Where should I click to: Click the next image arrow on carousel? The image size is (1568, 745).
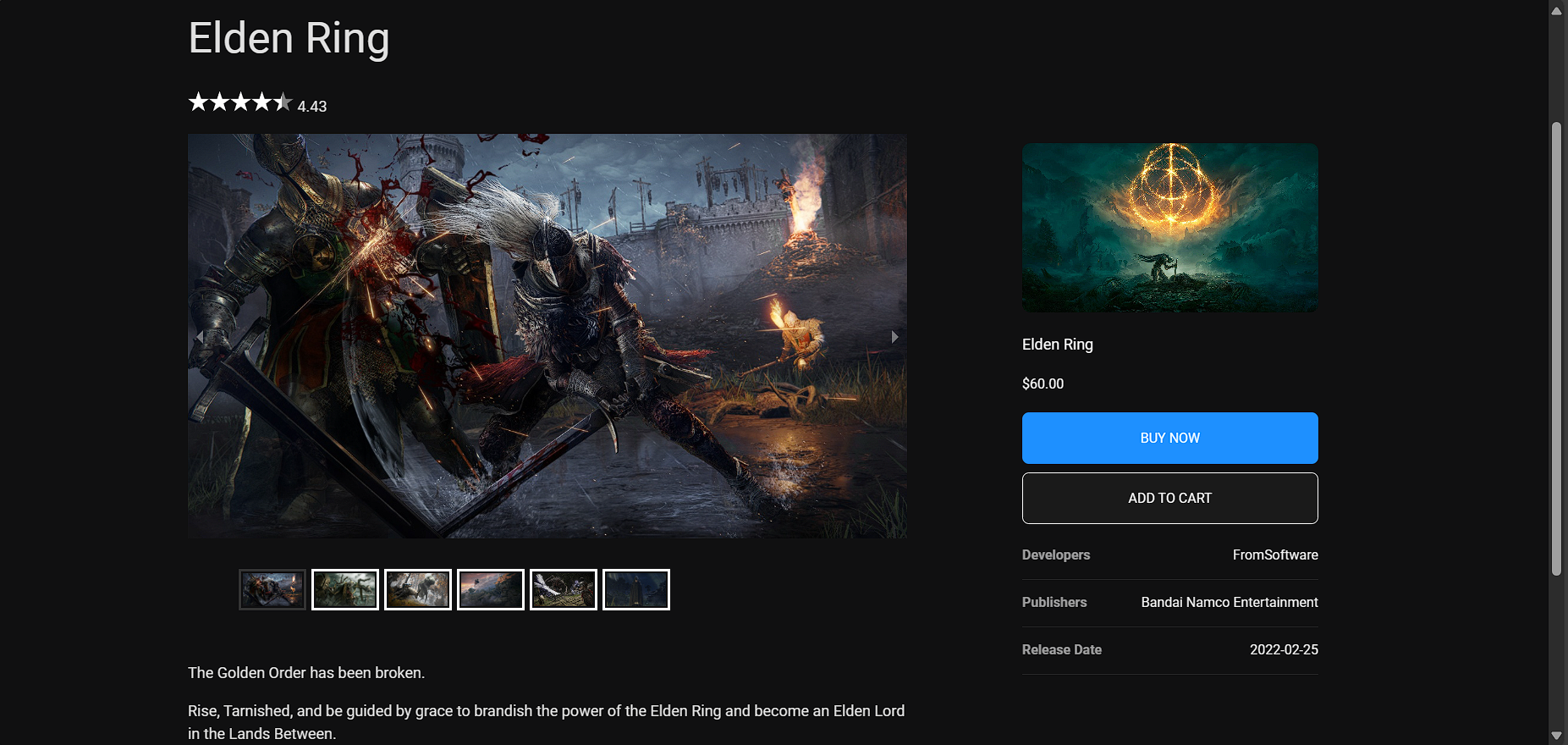coord(894,337)
